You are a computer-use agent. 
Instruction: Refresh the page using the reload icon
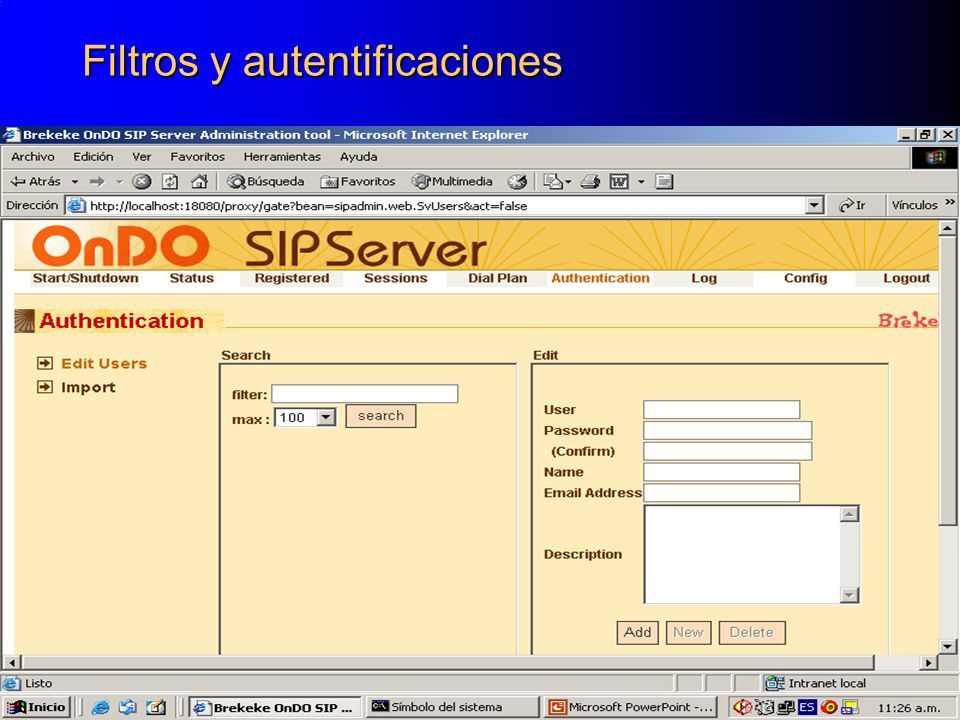tap(170, 181)
